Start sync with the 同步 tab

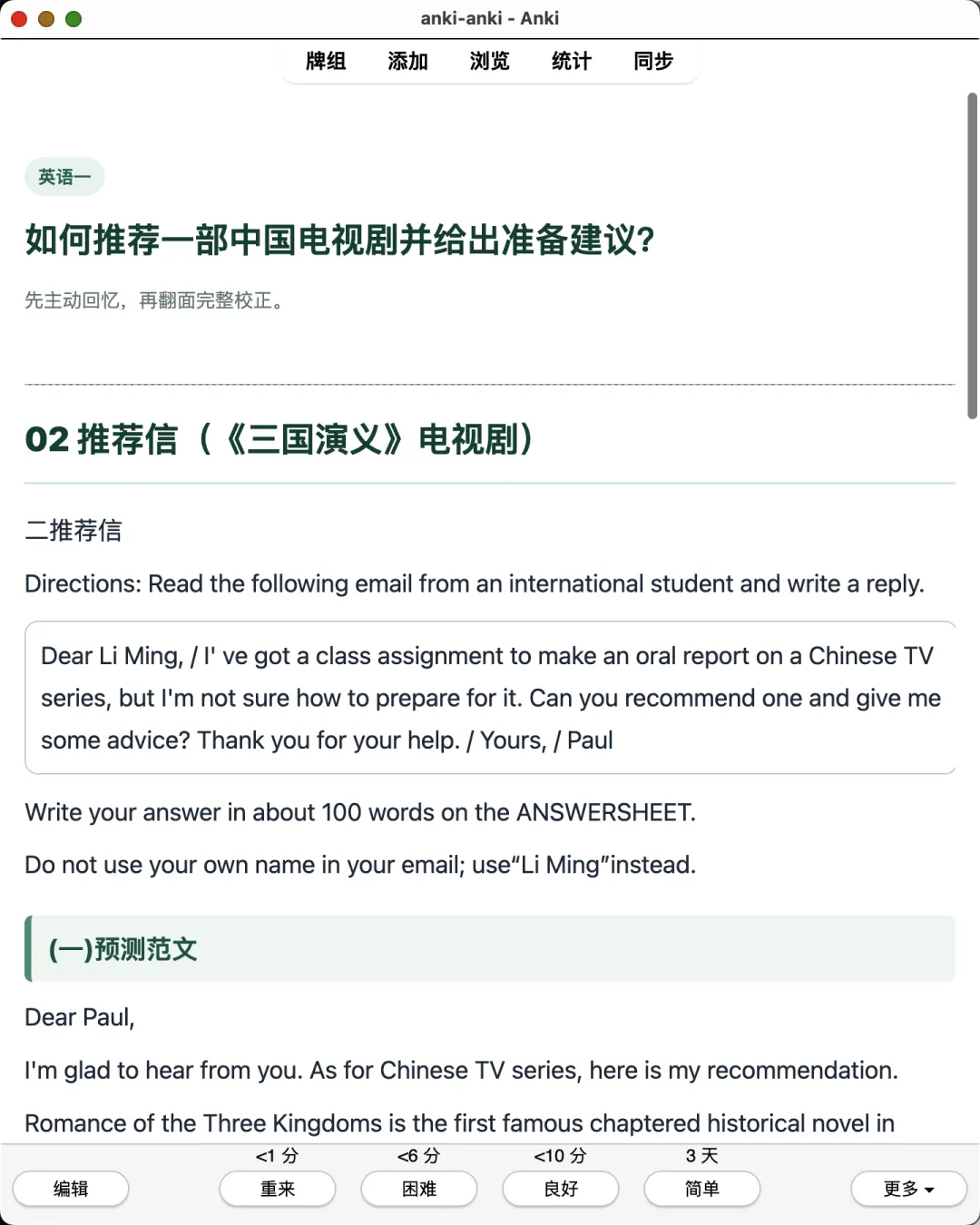coord(652,61)
